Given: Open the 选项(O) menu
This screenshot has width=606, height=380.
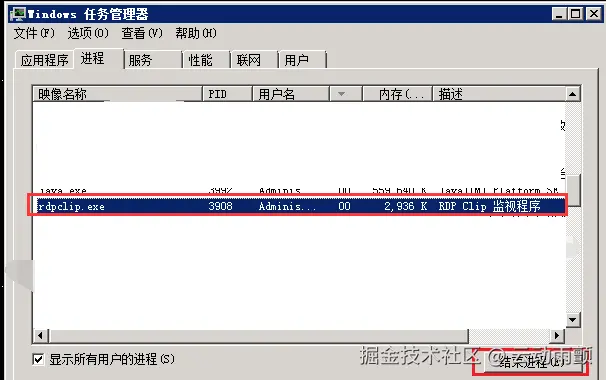Looking at the screenshot, I should pos(88,33).
